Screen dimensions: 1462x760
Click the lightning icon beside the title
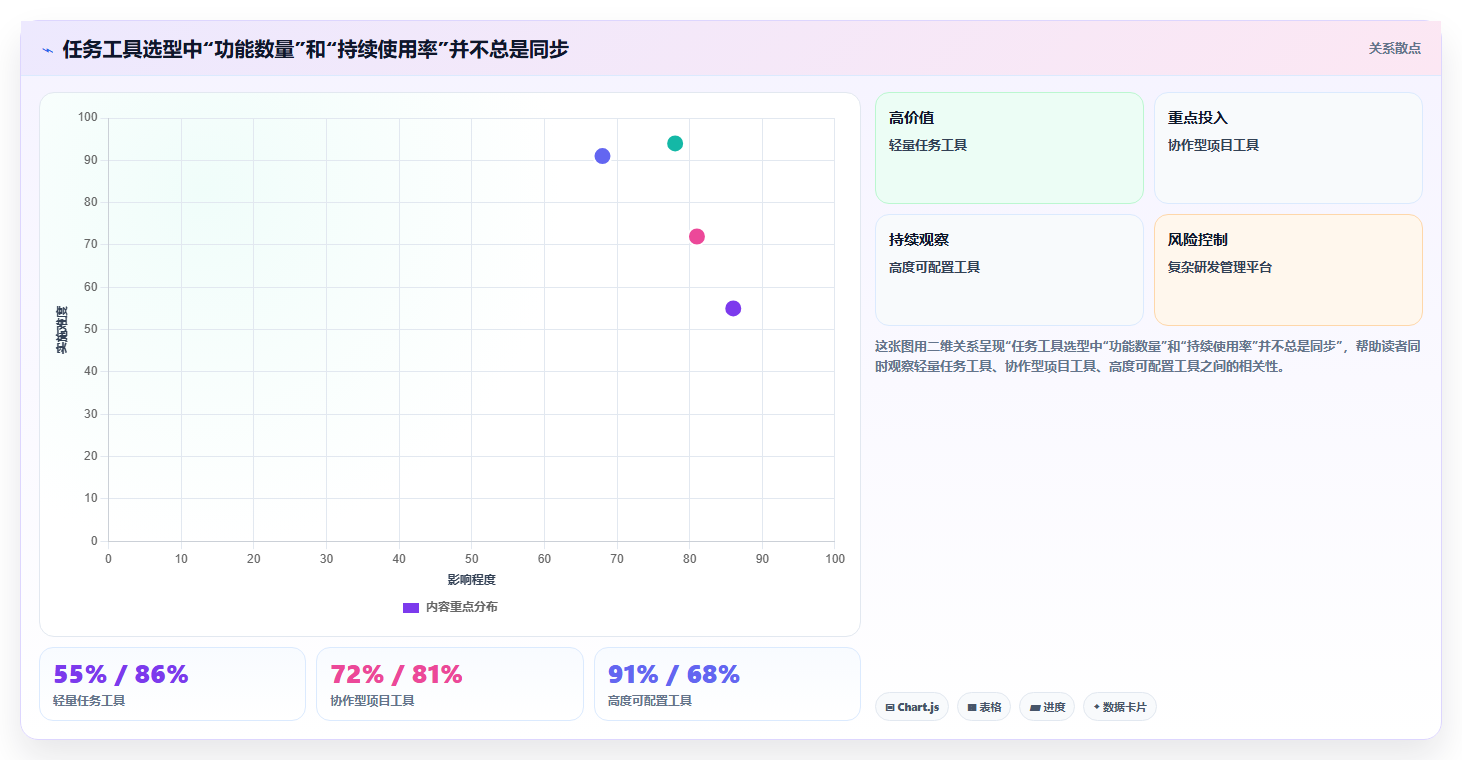47,50
